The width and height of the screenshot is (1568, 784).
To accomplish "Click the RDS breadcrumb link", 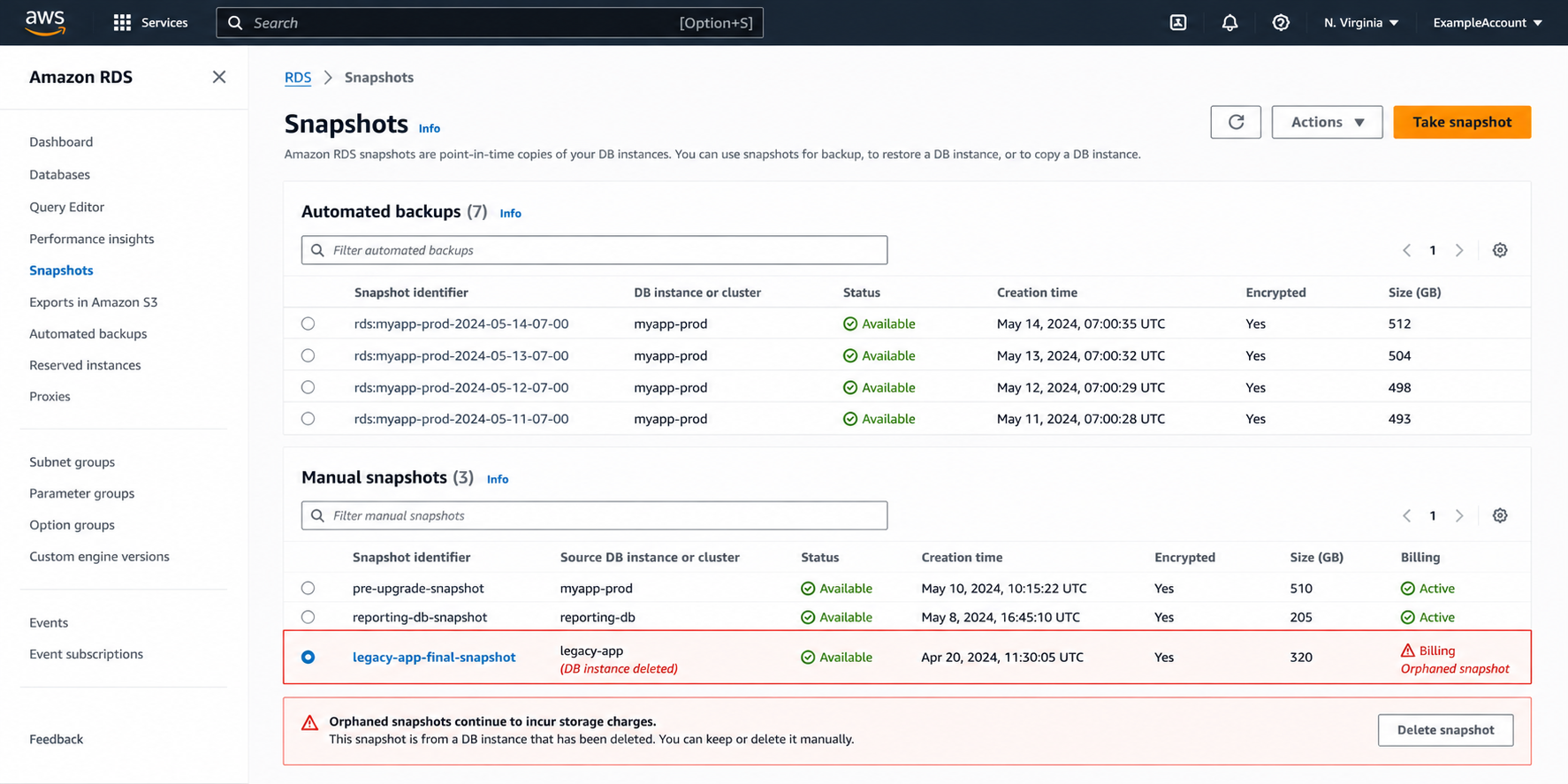I will [298, 77].
